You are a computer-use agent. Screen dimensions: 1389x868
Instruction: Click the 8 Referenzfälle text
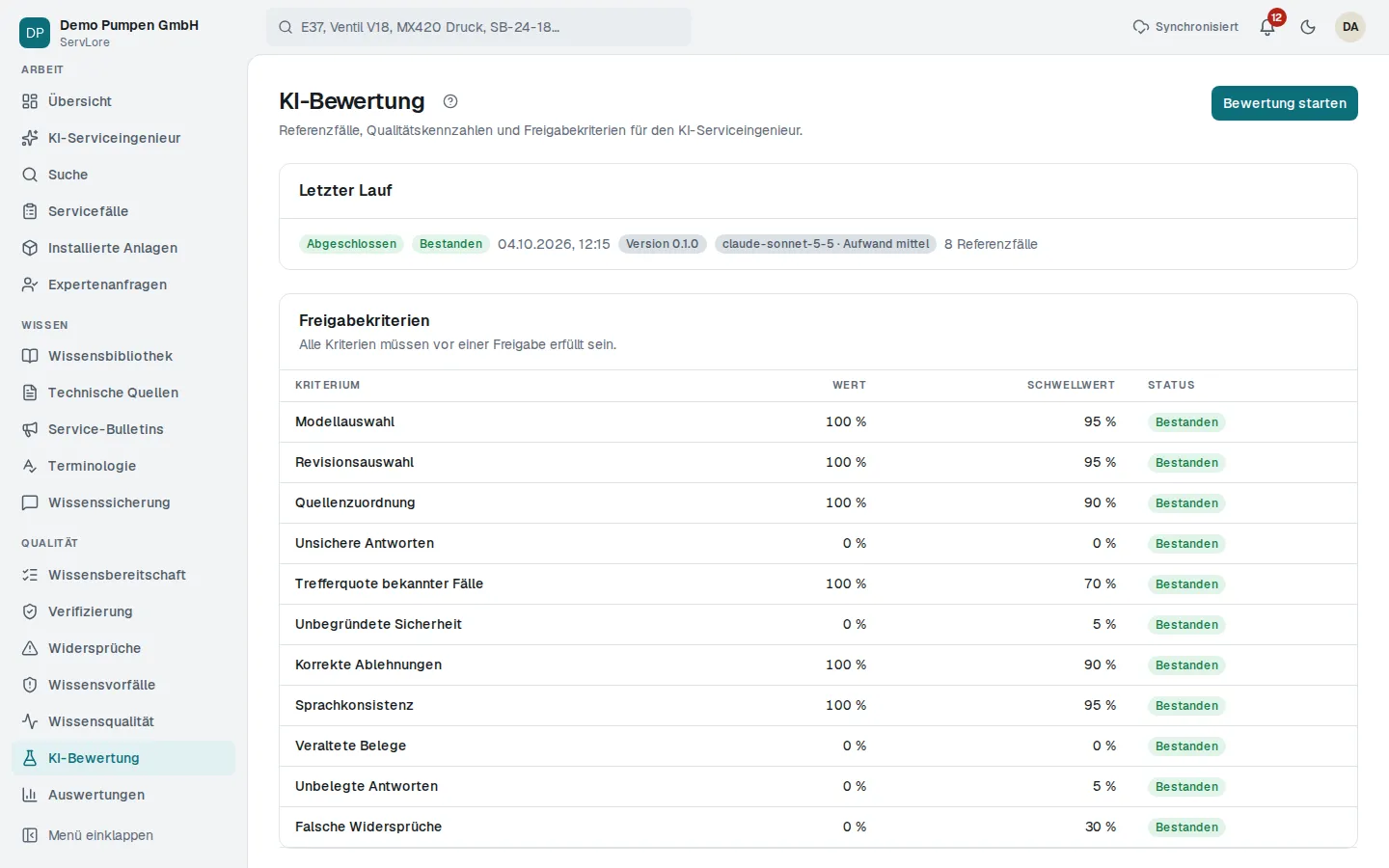tap(991, 244)
